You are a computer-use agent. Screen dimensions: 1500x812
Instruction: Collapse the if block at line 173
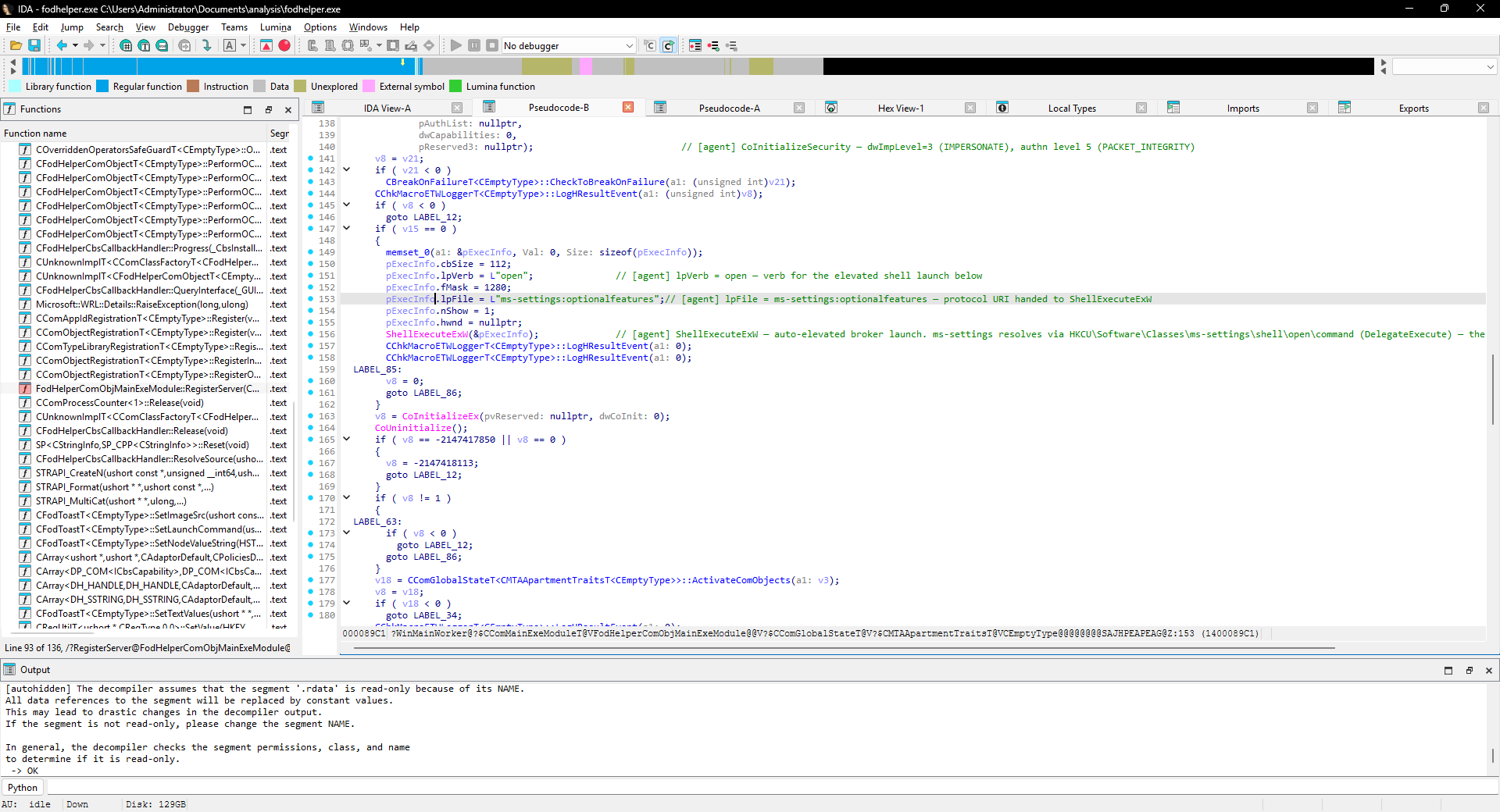click(x=347, y=532)
